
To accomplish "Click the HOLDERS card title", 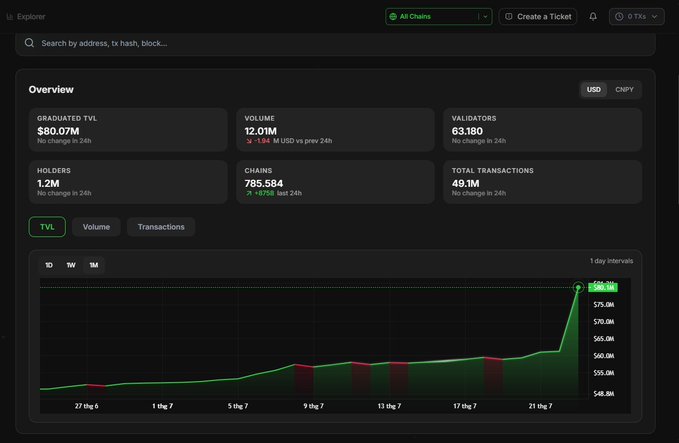I will click(54, 171).
